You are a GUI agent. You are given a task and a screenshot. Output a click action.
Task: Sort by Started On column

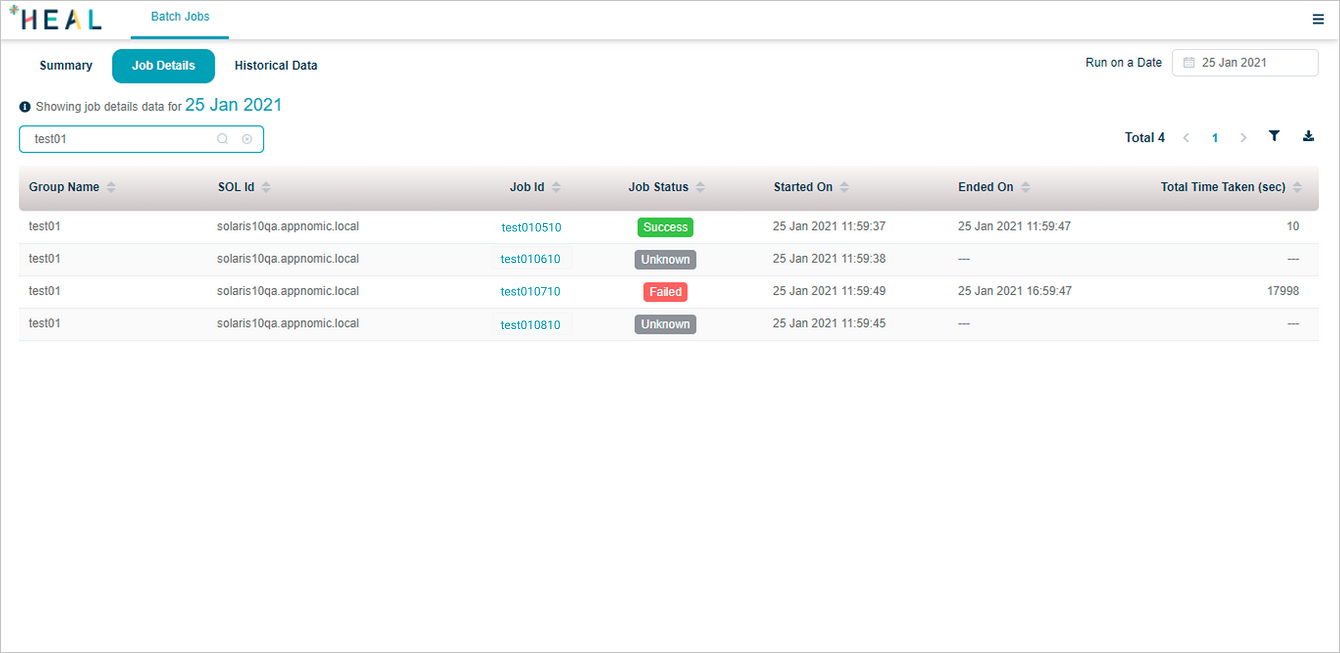coord(844,187)
